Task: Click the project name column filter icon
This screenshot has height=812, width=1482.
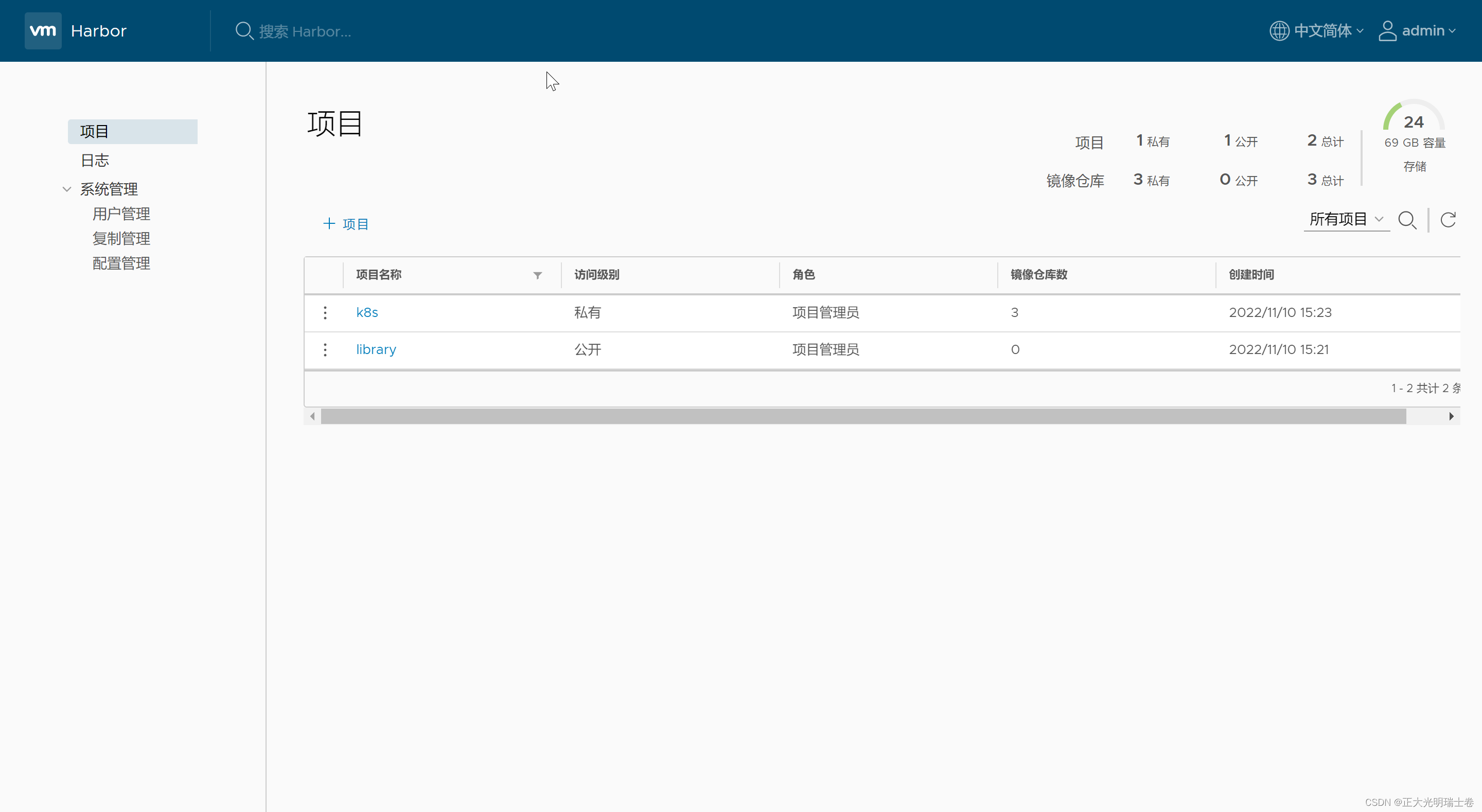Action: pyautogui.click(x=537, y=275)
